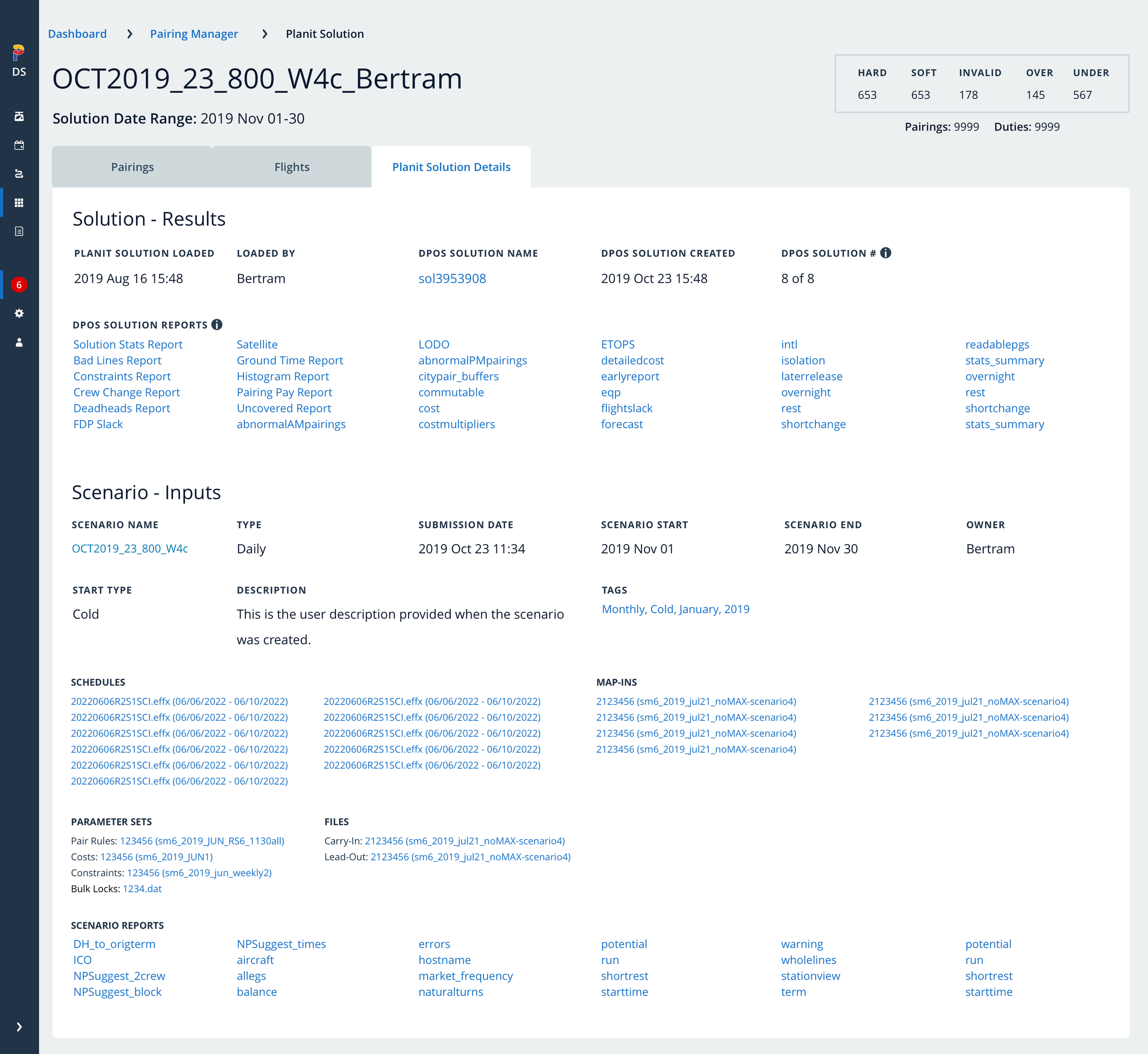1148x1054 pixels.
Task: Open tags Monthly, Cold, January, 2019
Action: tap(675, 609)
